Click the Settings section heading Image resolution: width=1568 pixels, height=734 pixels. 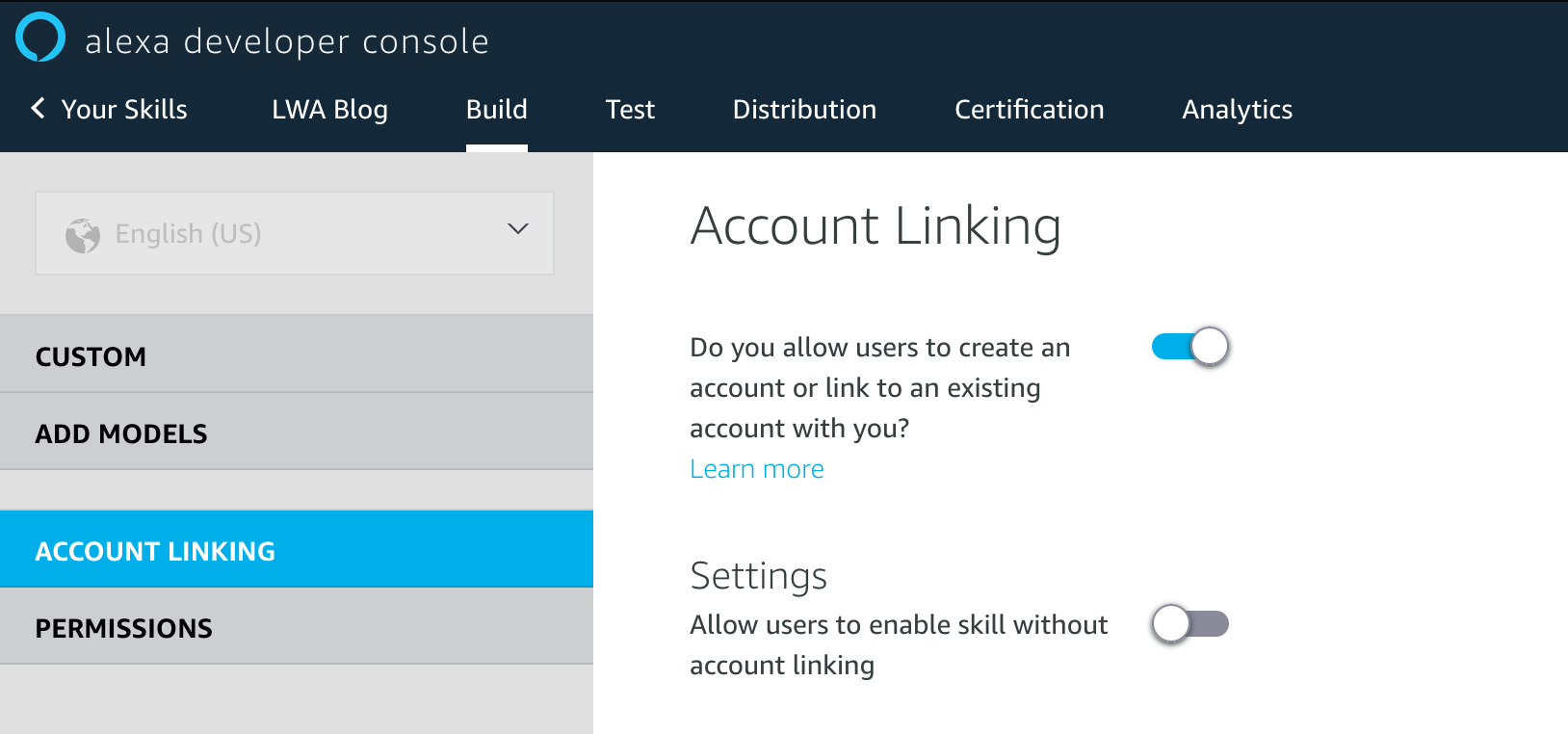758,576
